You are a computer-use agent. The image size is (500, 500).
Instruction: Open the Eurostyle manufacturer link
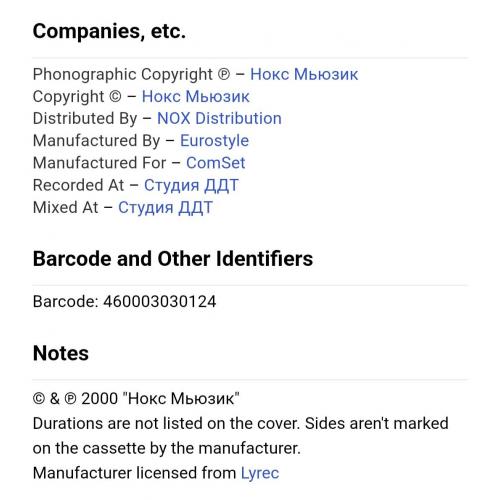(x=214, y=141)
